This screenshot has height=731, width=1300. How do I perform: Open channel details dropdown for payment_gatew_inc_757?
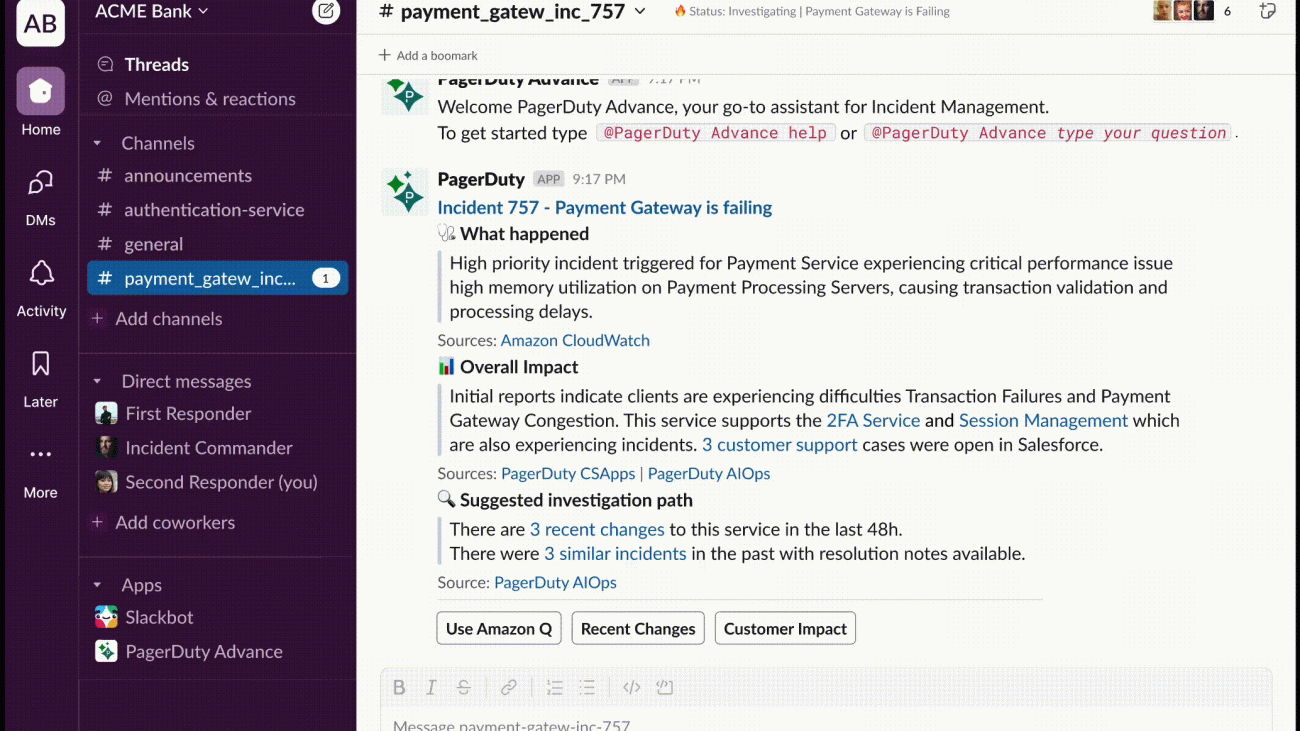640,12
